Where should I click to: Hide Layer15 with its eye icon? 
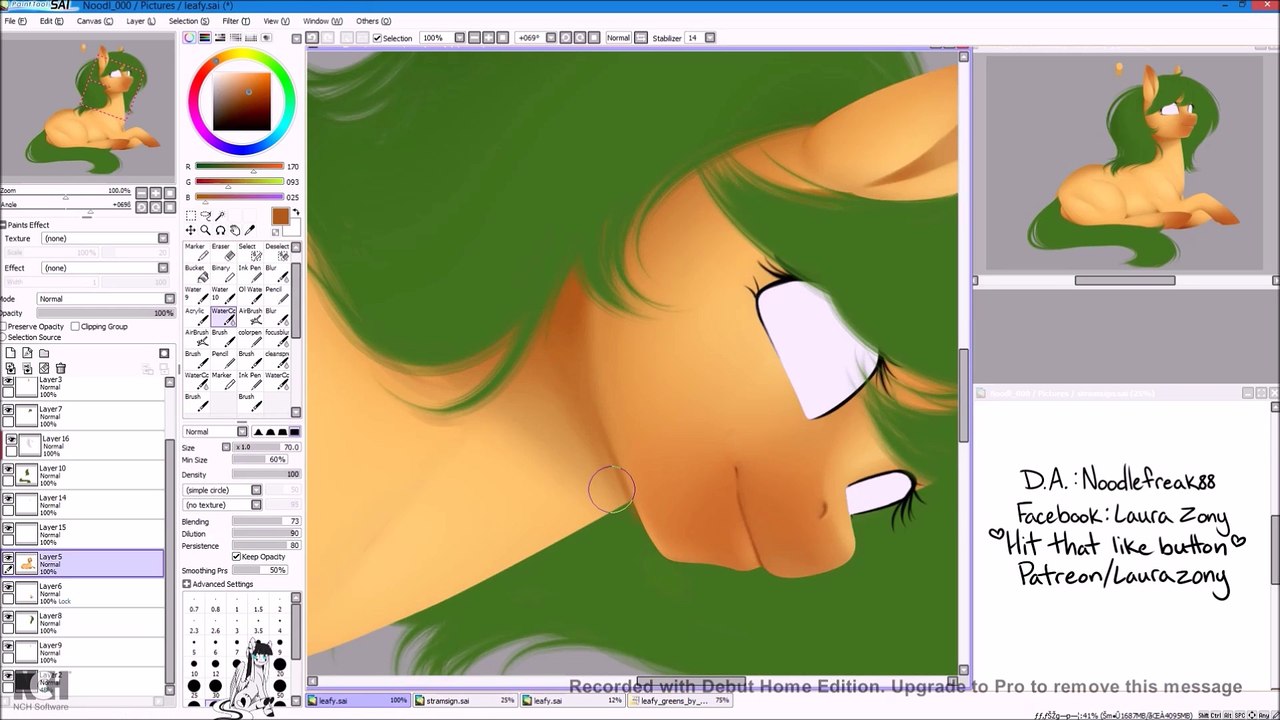click(x=8, y=527)
